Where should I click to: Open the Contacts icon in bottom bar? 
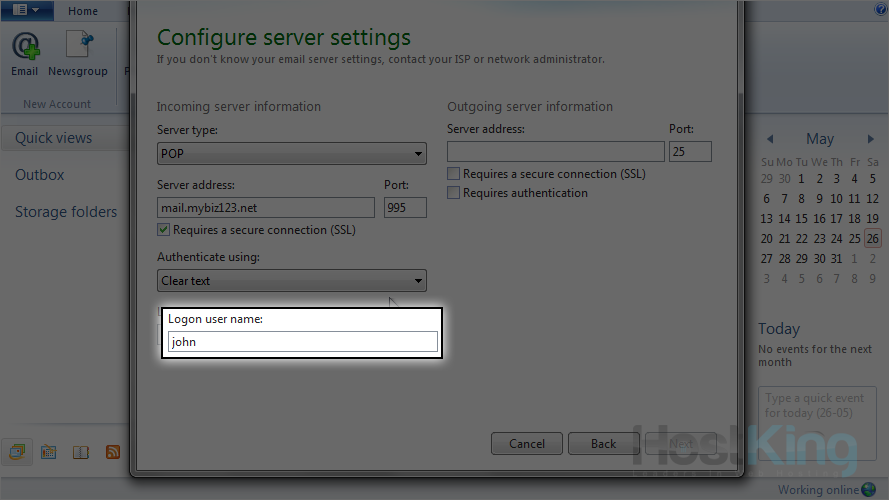click(81, 452)
